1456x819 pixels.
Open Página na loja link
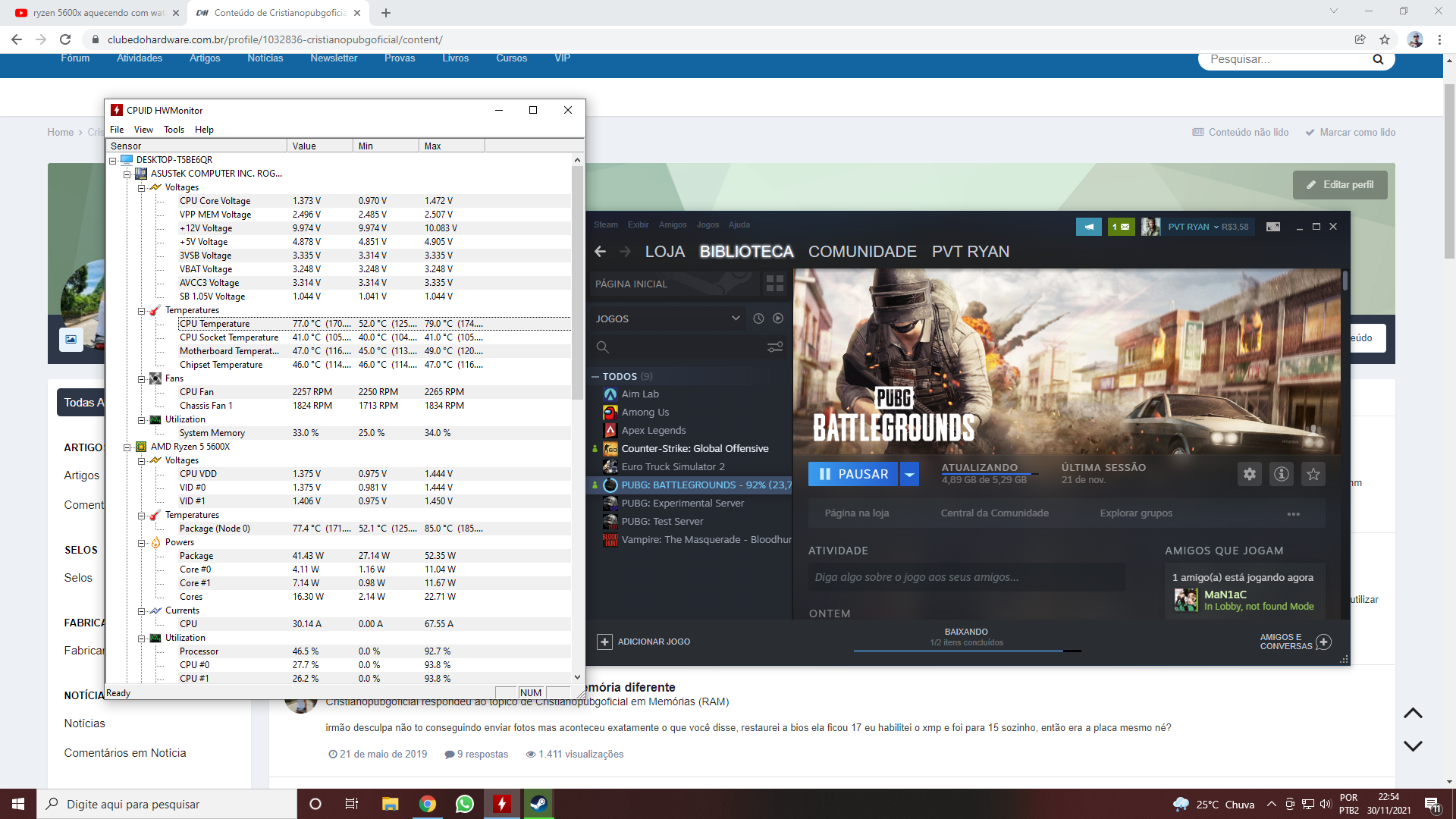coord(857,513)
